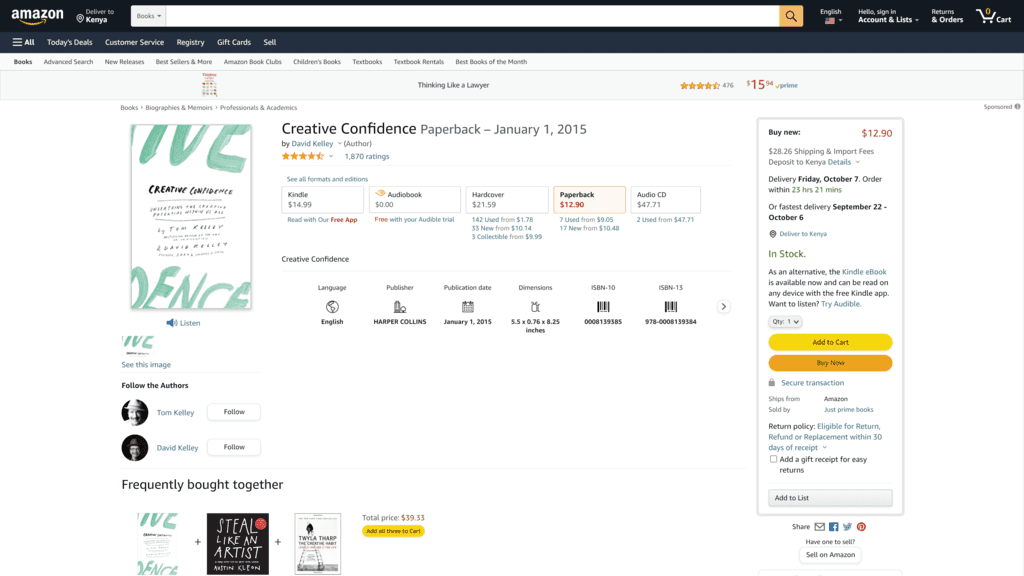Click the Amazon logo
Image resolution: width=1024 pixels, height=576 pixels.
point(37,16)
